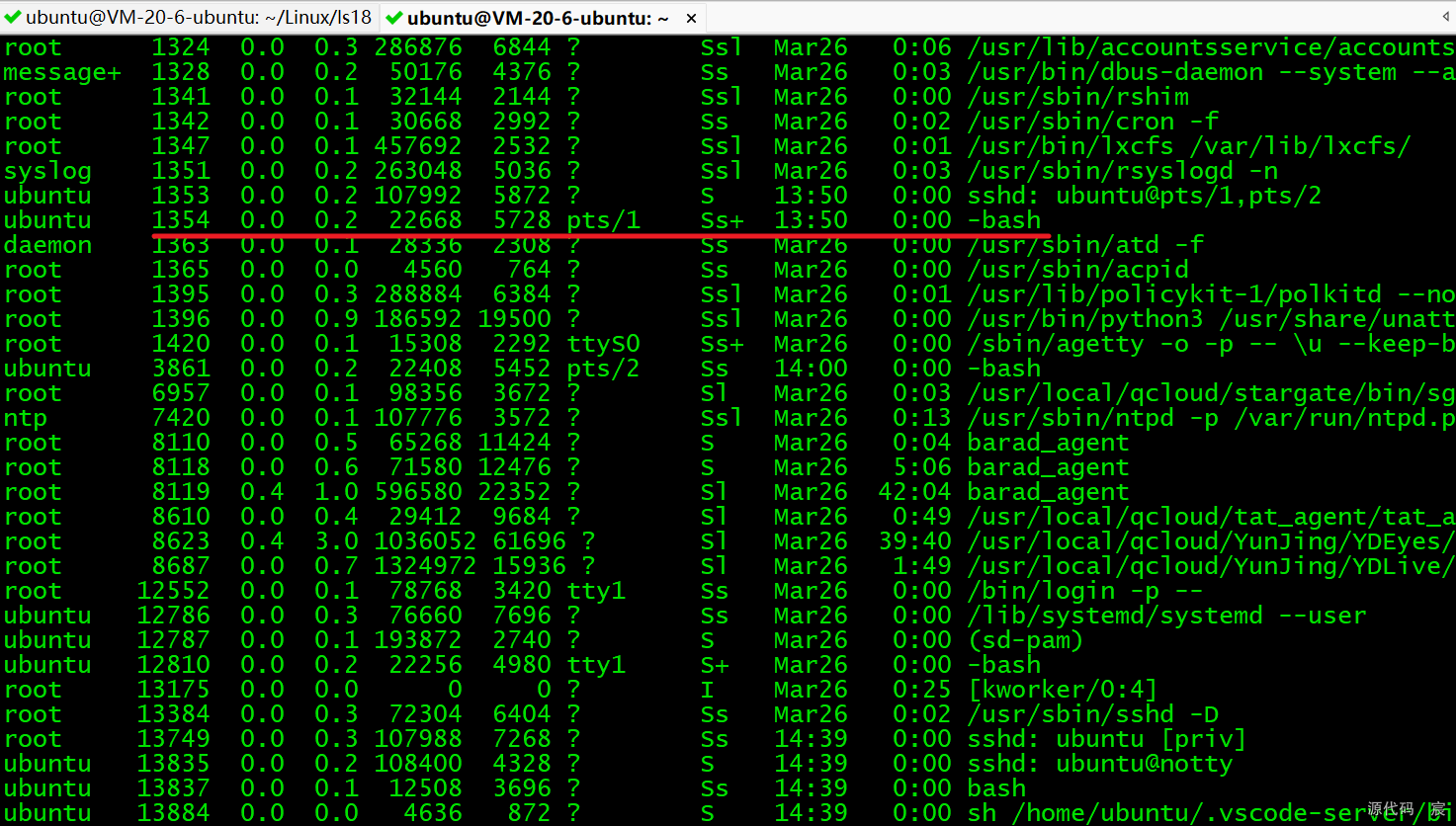
Task: Click PID 13837 in the bash row
Action: pyautogui.click(x=174, y=788)
